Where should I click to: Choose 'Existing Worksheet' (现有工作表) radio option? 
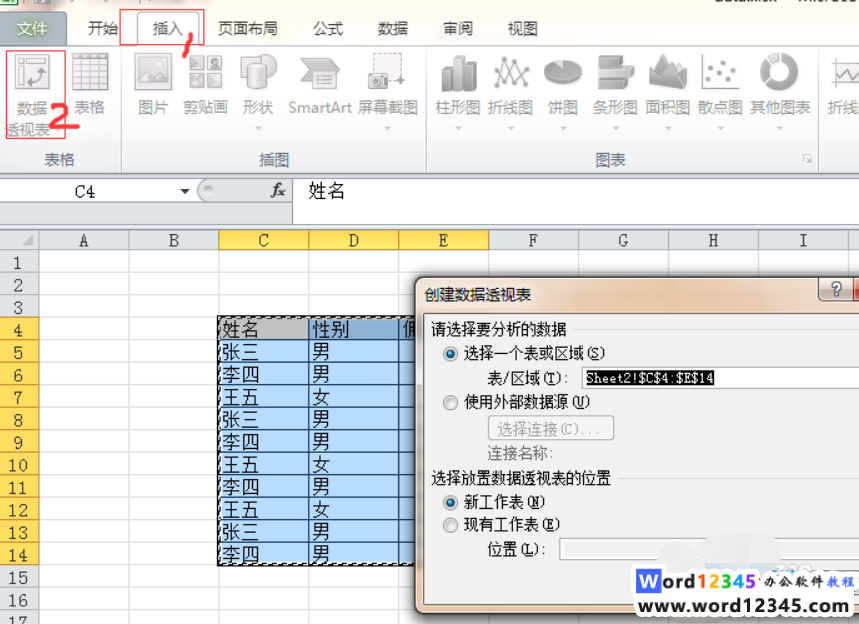click(x=450, y=525)
